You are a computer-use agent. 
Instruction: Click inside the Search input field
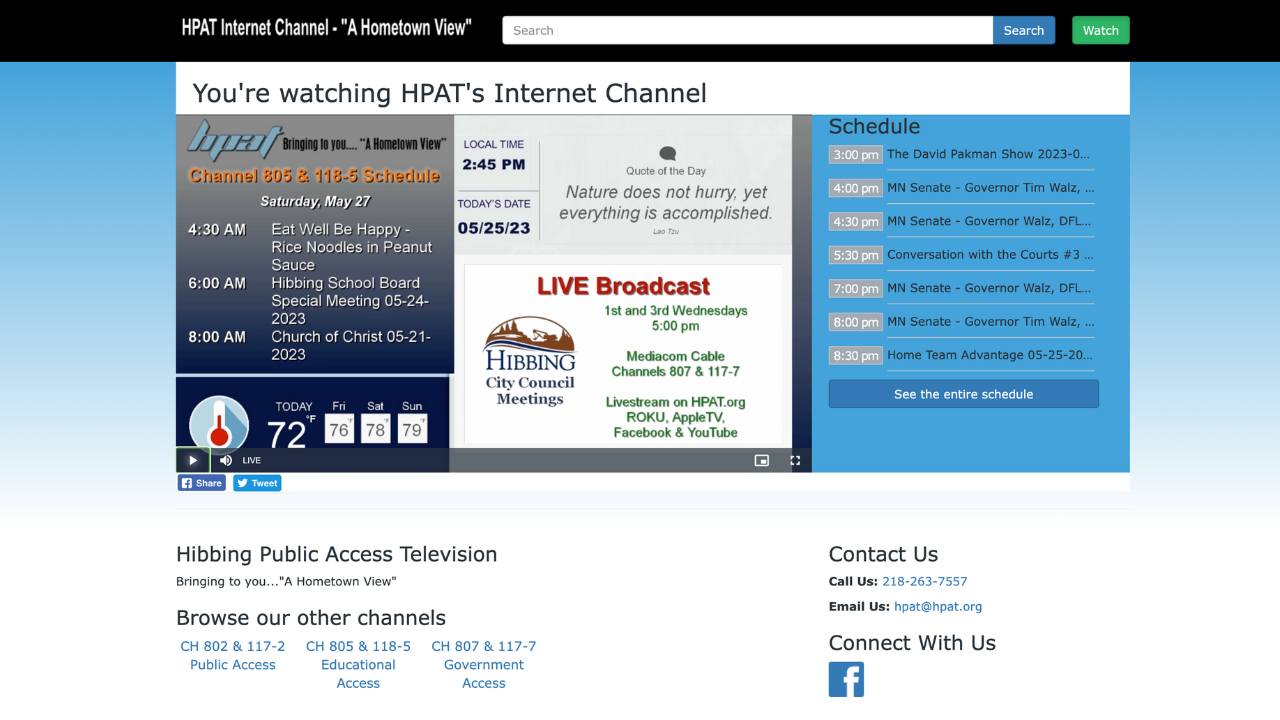tap(745, 30)
